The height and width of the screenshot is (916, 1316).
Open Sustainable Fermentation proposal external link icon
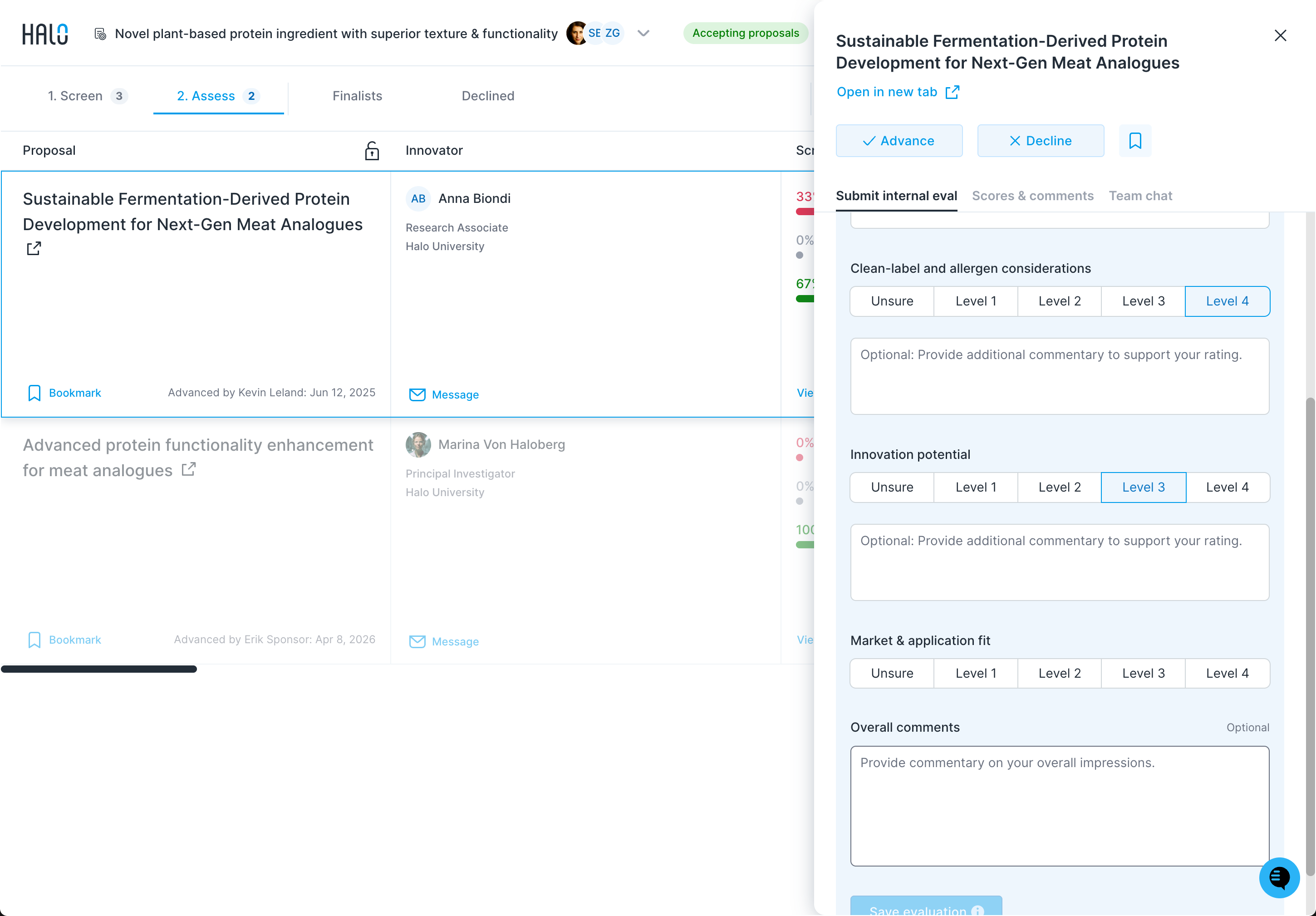34,248
